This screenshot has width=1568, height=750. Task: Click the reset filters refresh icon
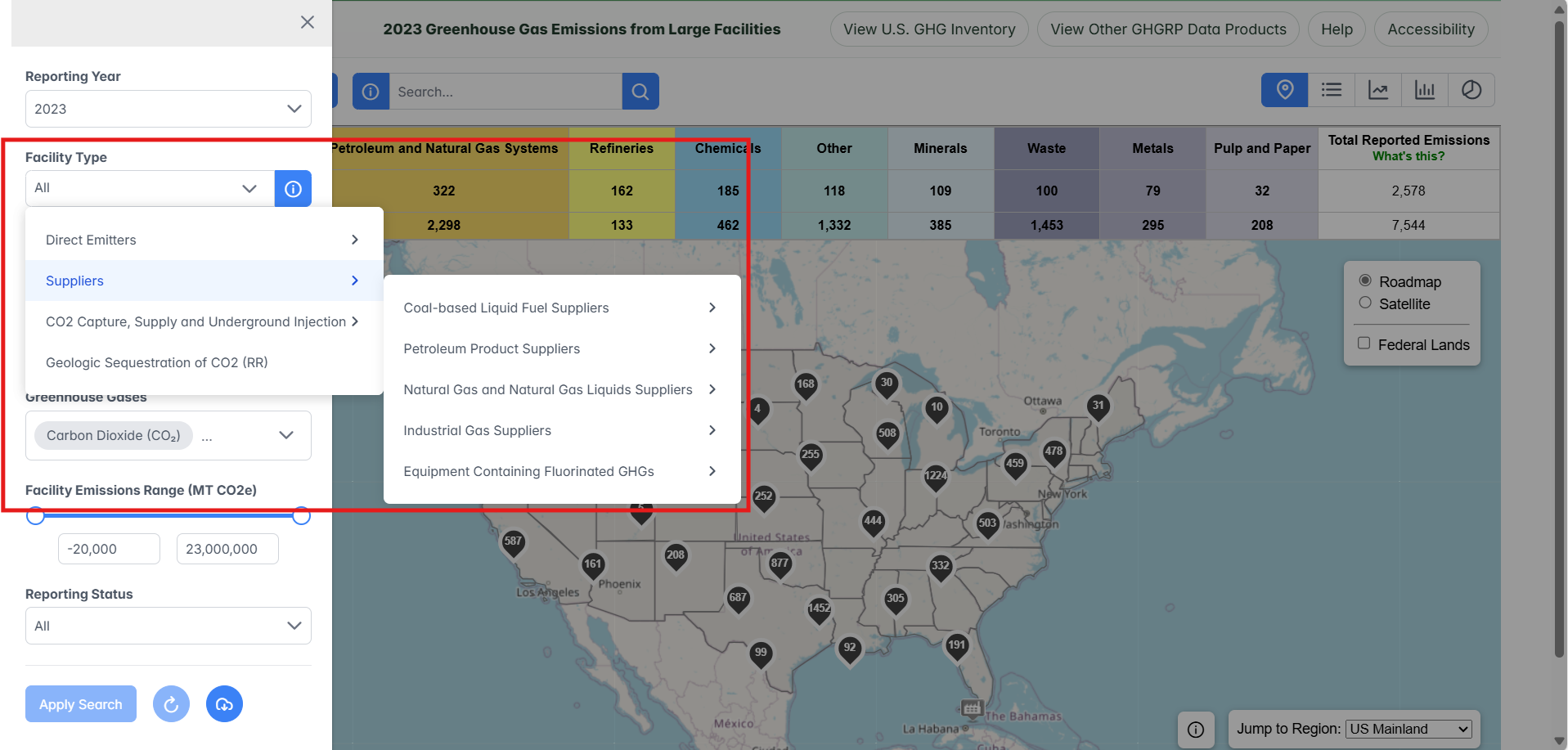pyautogui.click(x=171, y=704)
